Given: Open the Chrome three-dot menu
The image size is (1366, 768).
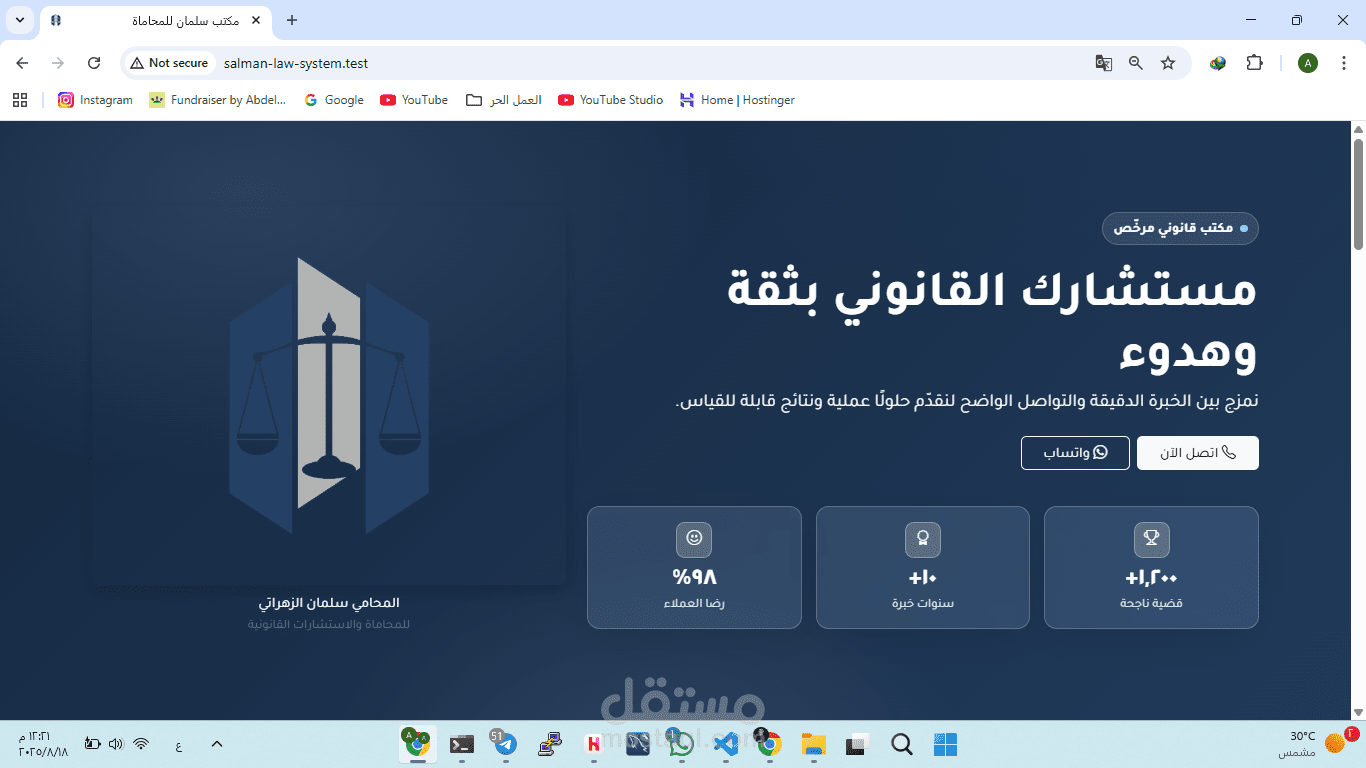Looking at the screenshot, I should pyautogui.click(x=1342, y=63).
